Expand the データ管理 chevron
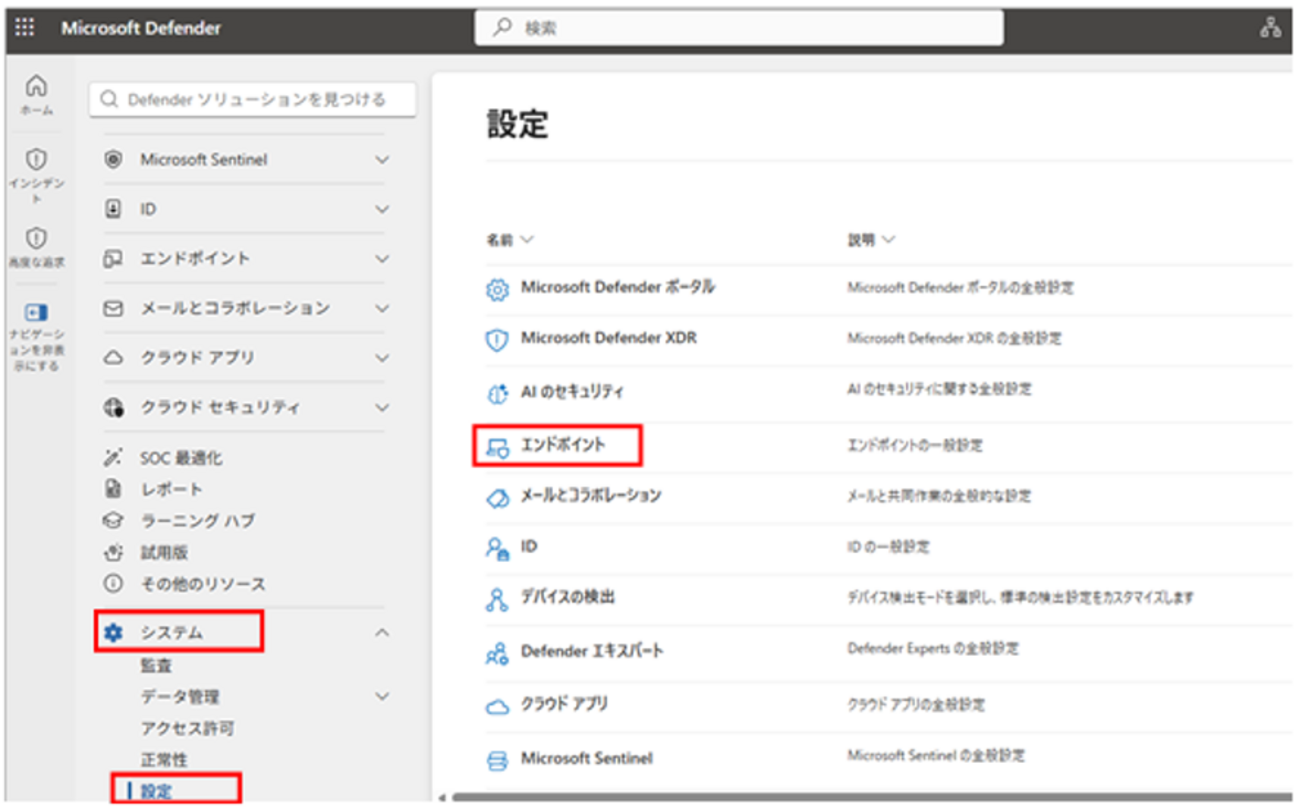The image size is (1299, 808). click(382, 696)
